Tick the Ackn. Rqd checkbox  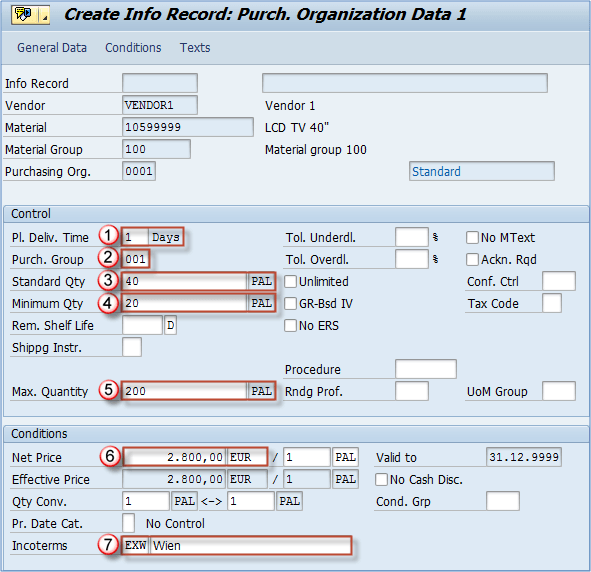472,260
